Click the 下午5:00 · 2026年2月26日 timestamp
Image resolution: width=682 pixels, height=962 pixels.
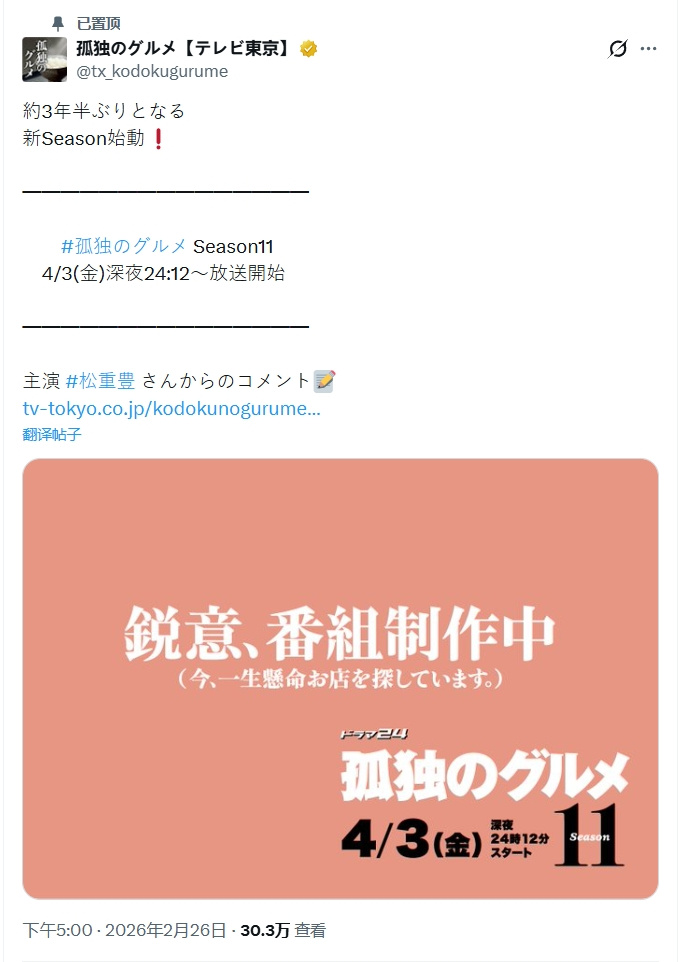(125, 930)
